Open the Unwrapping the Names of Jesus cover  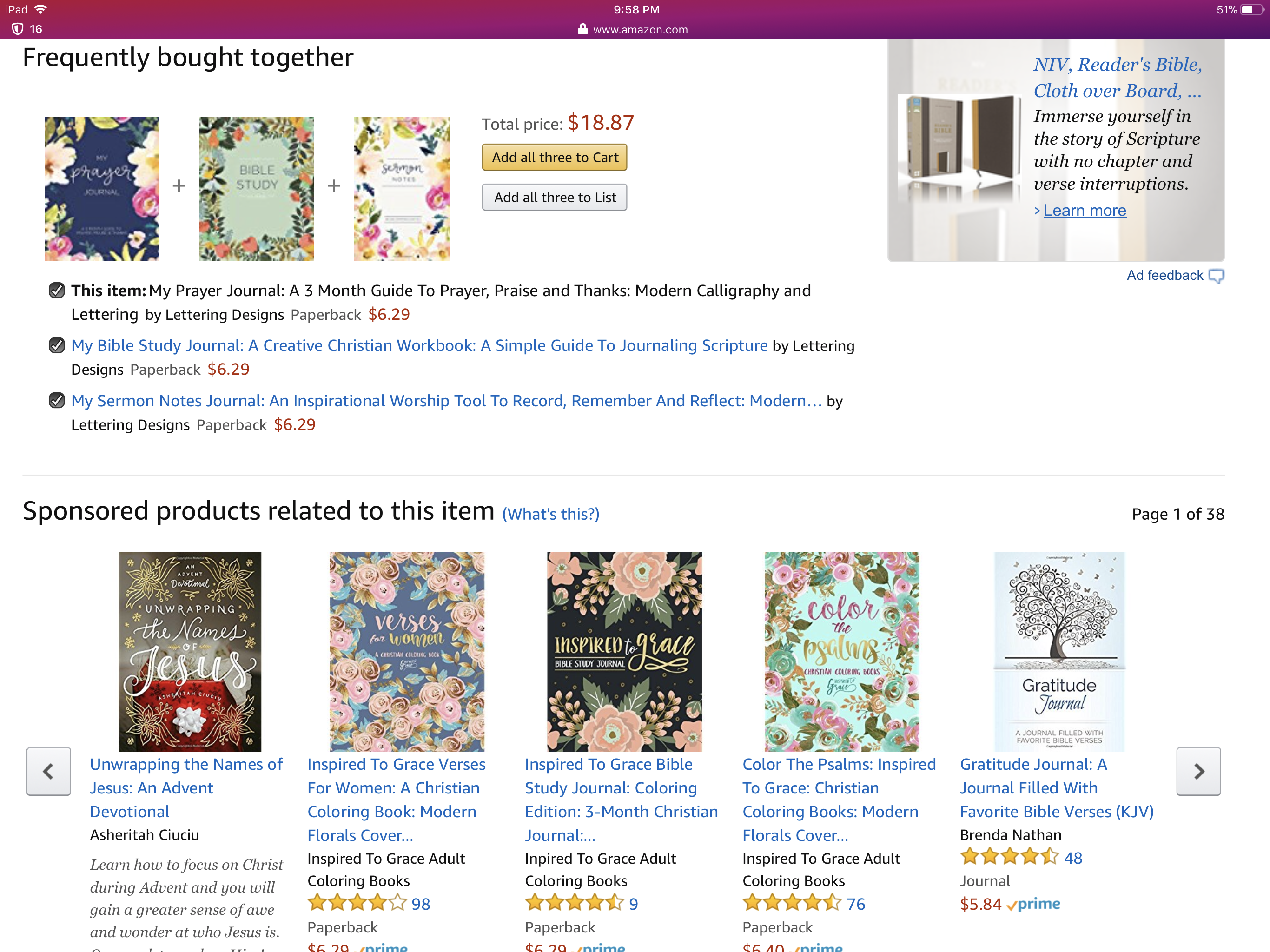pos(190,652)
